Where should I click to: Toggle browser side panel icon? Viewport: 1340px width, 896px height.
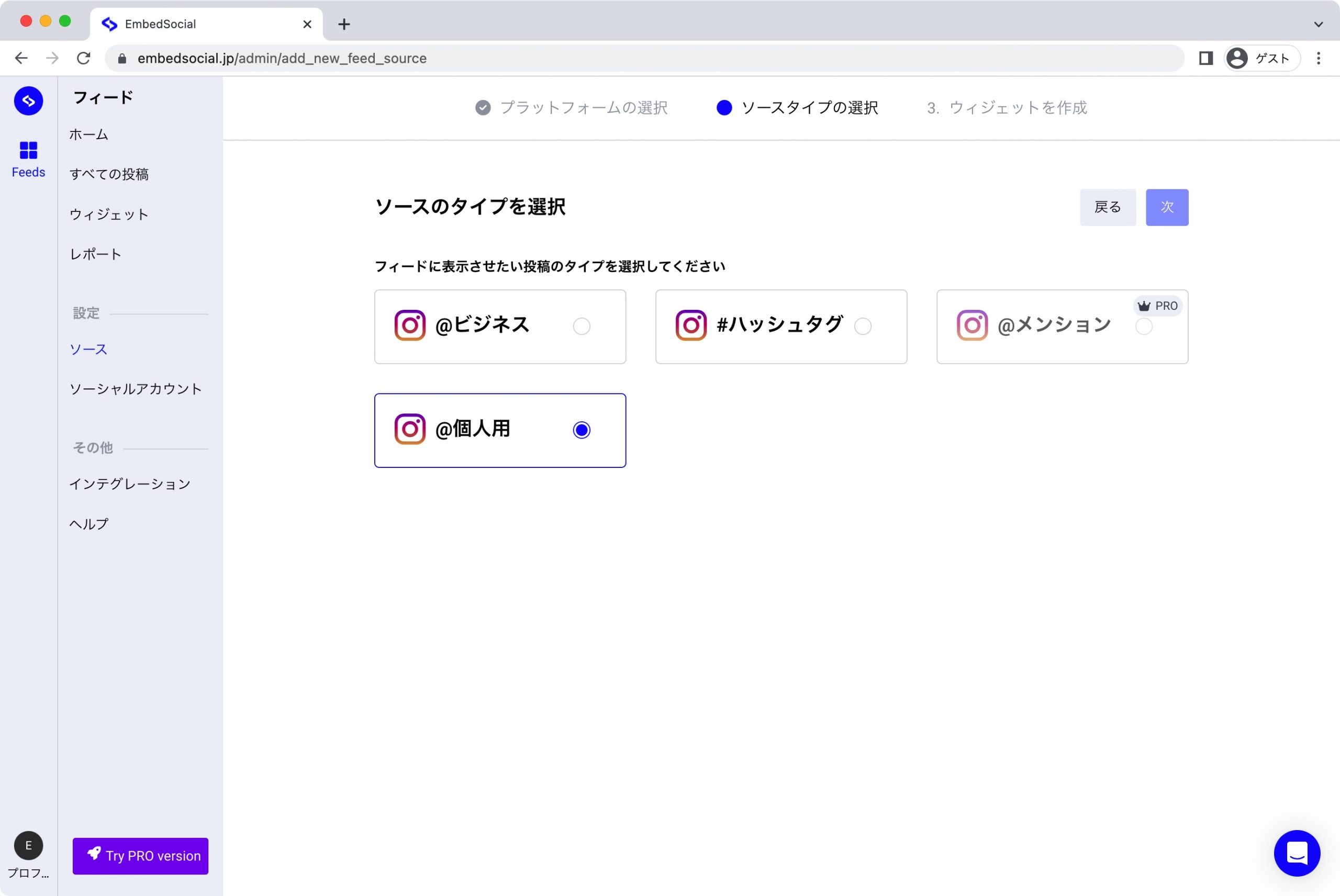click(x=1205, y=58)
